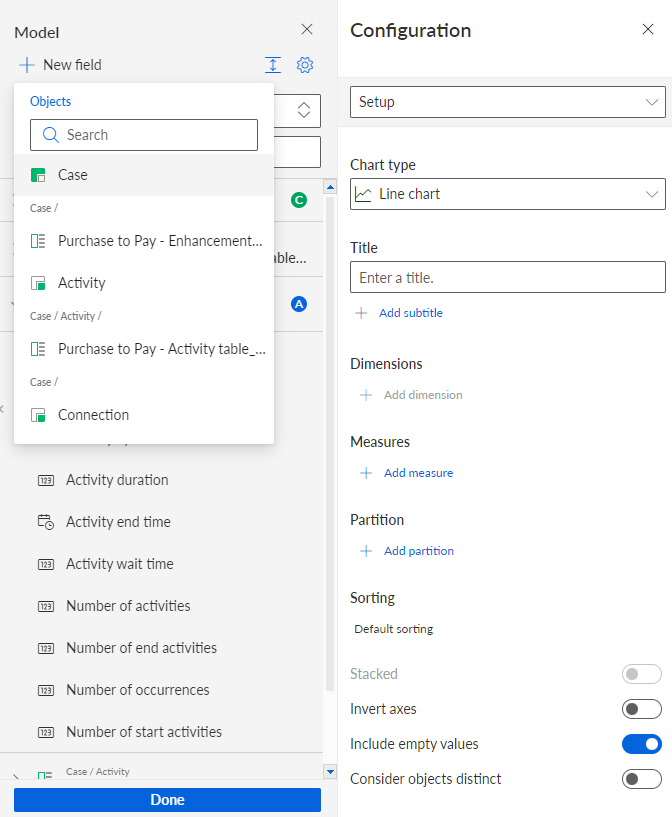Click the plus icon beside Add partition
The image size is (672, 817).
[x=366, y=551]
